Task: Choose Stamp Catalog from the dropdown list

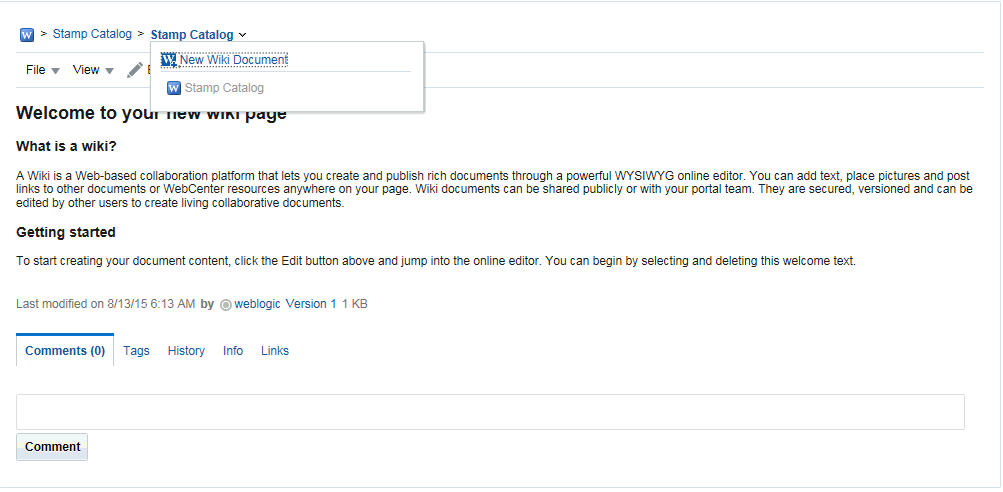Action: pos(224,88)
